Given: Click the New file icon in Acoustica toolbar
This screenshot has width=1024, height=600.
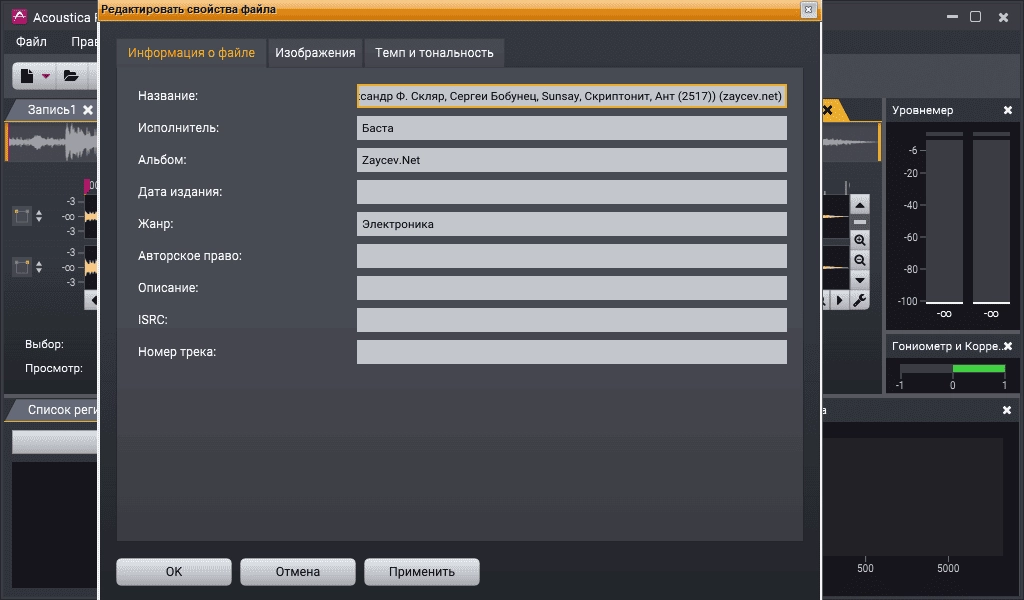Looking at the screenshot, I should [x=27, y=76].
